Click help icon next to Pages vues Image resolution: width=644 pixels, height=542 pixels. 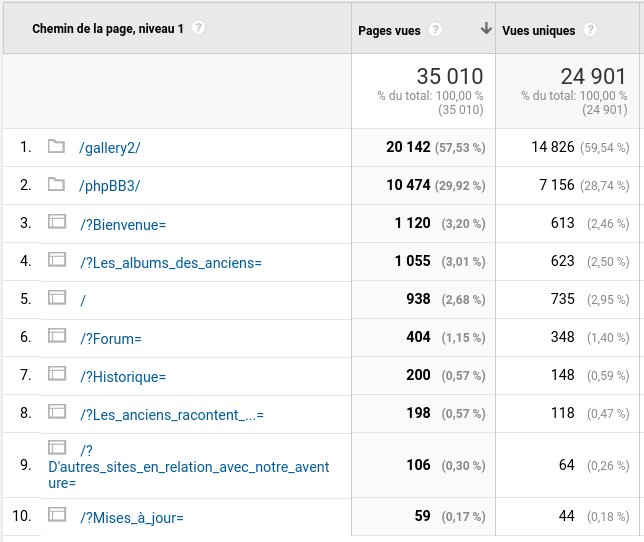pos(435,30)
